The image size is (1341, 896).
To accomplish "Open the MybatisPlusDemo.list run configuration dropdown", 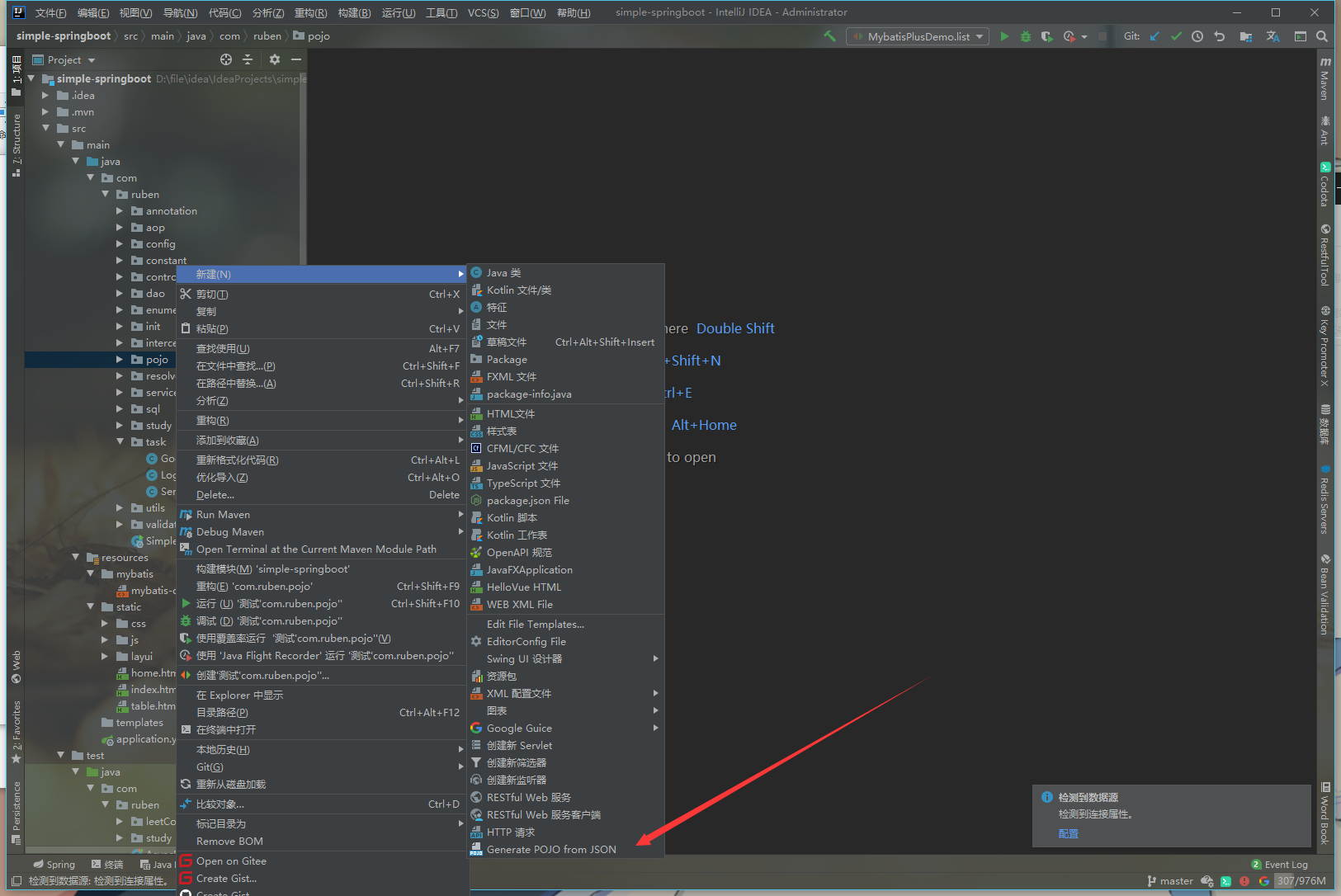I will (x=918, y=36).
